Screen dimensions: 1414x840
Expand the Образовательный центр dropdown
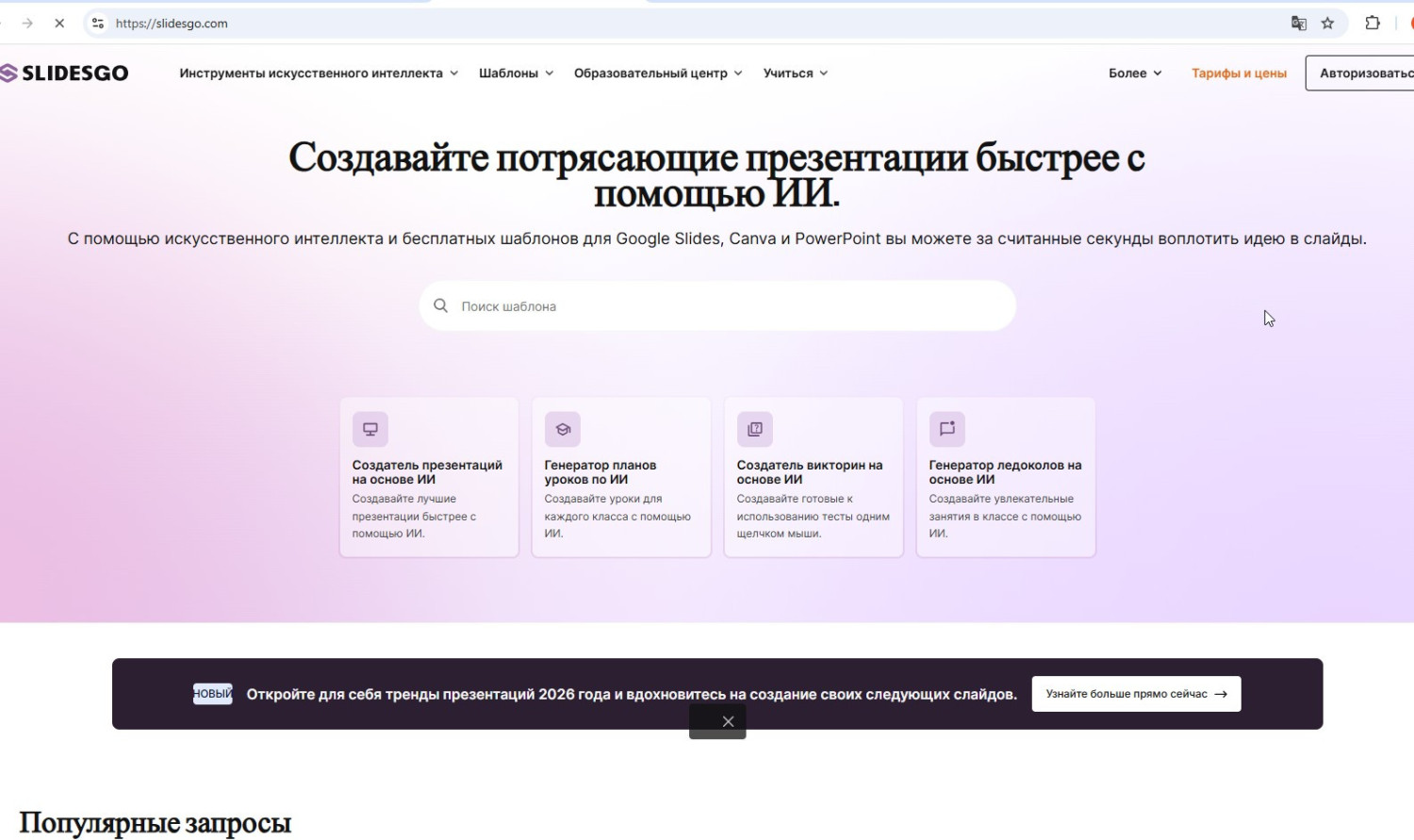[658, 74]
